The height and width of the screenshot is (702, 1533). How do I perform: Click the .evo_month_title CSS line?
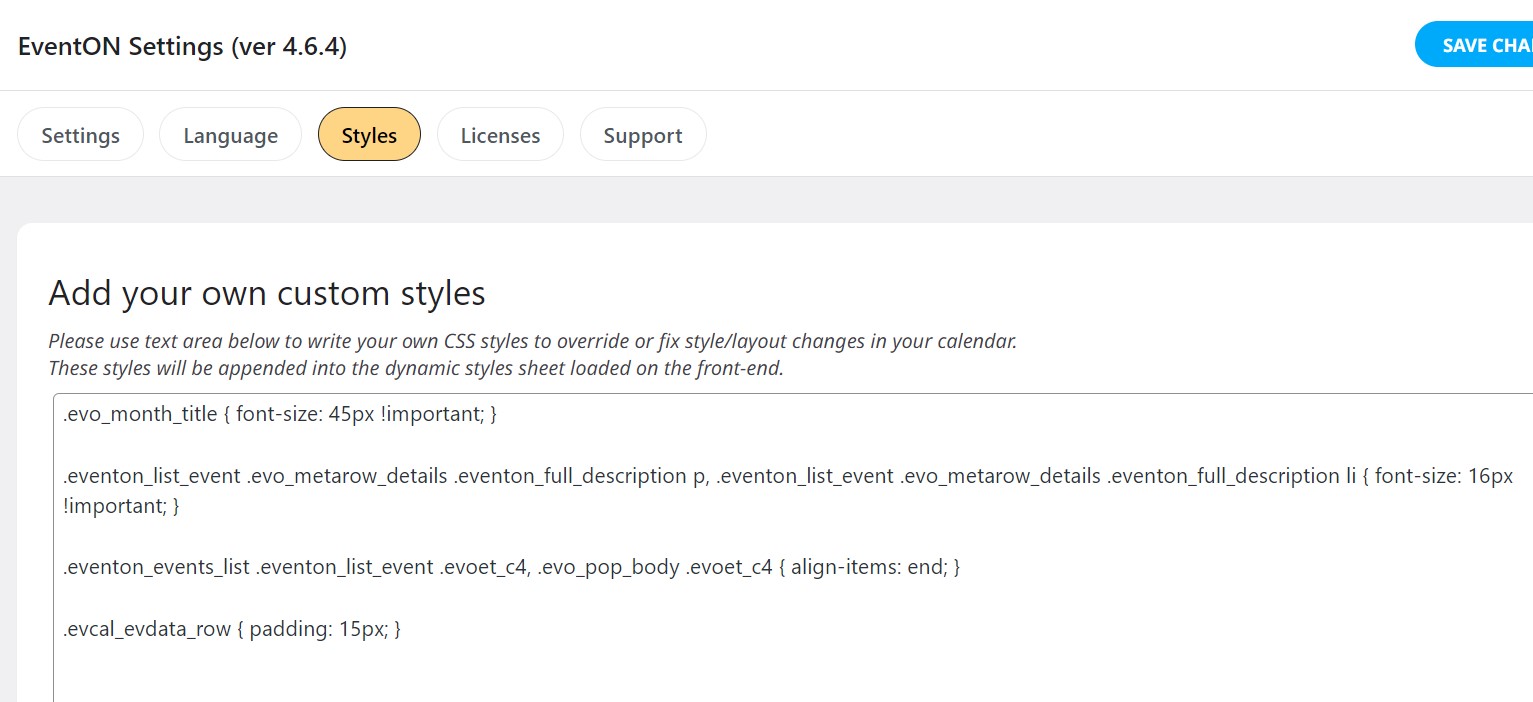click(x=280, y=413)
